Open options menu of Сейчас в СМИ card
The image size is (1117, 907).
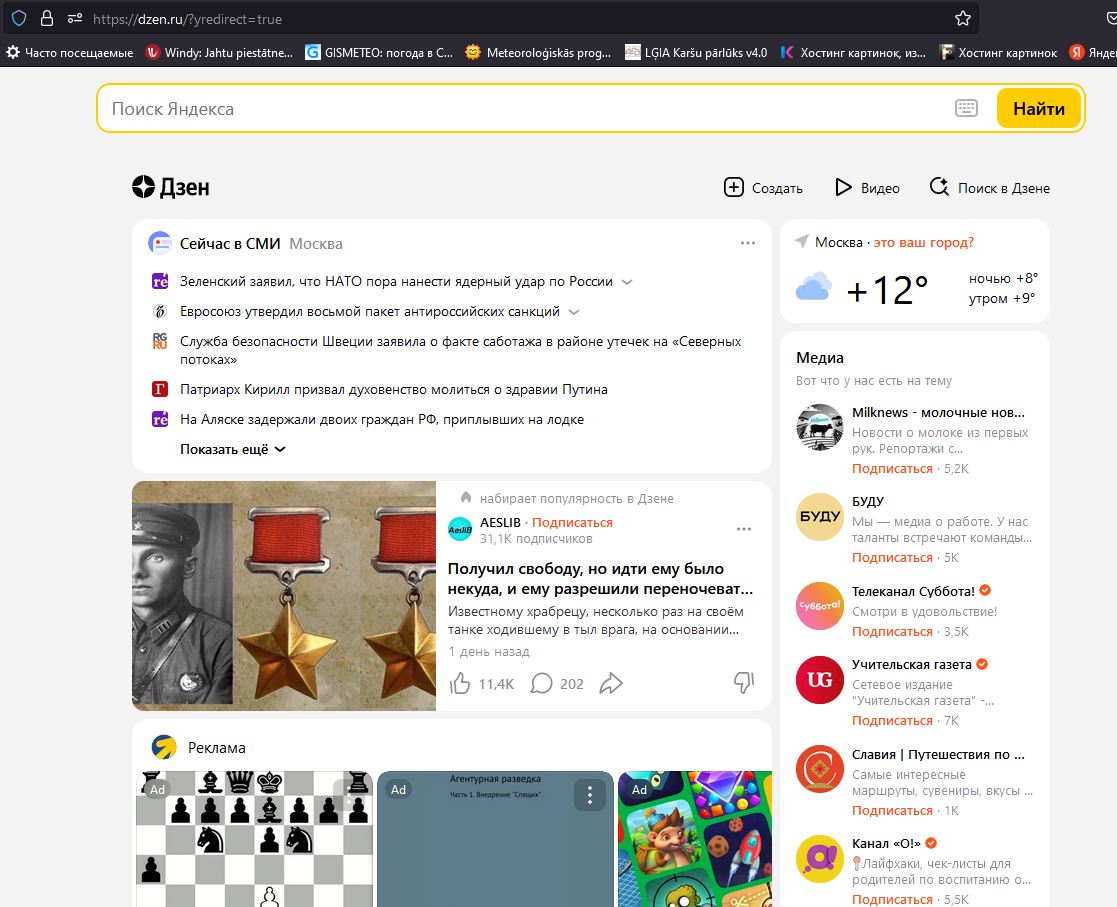click(747, 243)
